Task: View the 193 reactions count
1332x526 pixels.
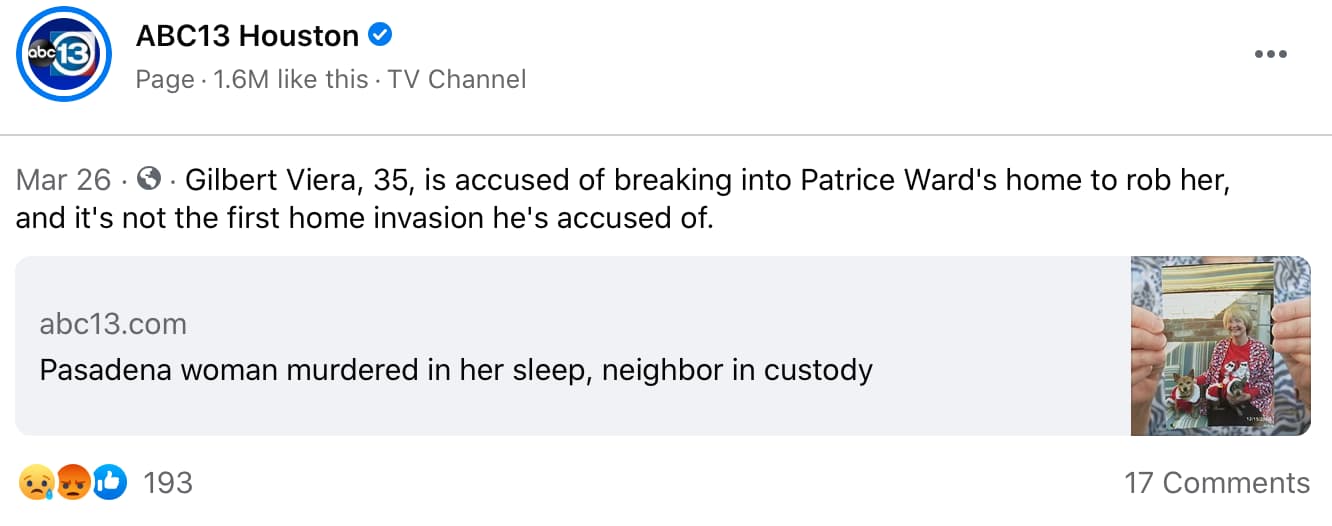Action: [x=167, y=484]
